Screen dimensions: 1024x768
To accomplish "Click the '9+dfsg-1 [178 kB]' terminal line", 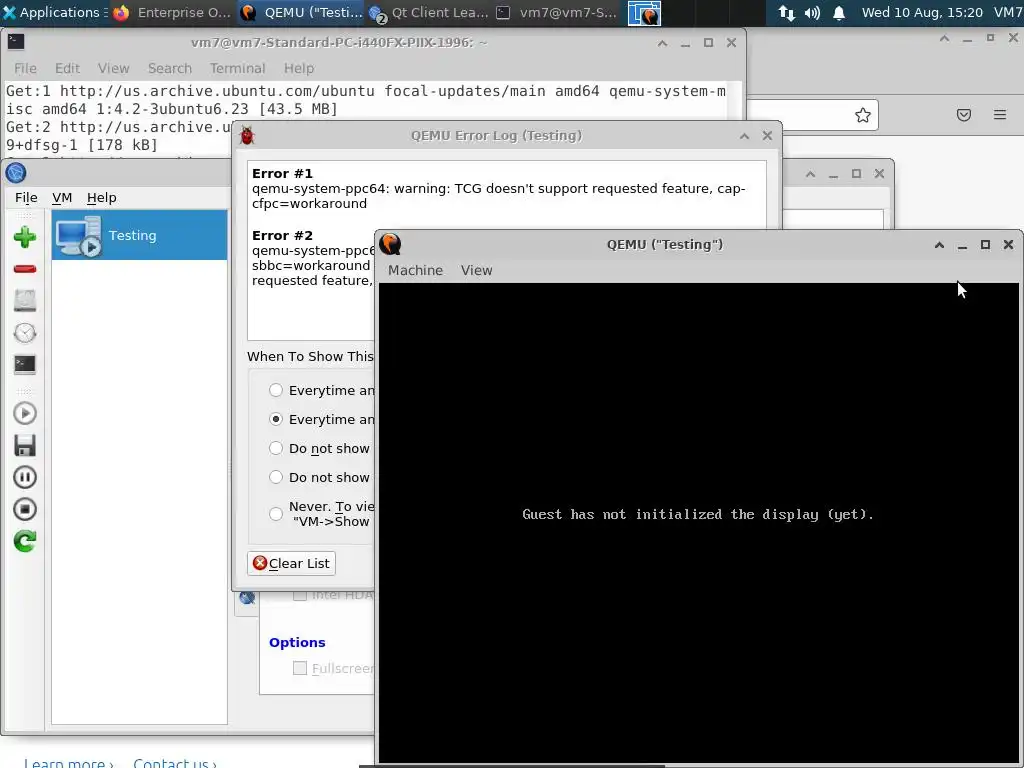I will coord(82,145).
